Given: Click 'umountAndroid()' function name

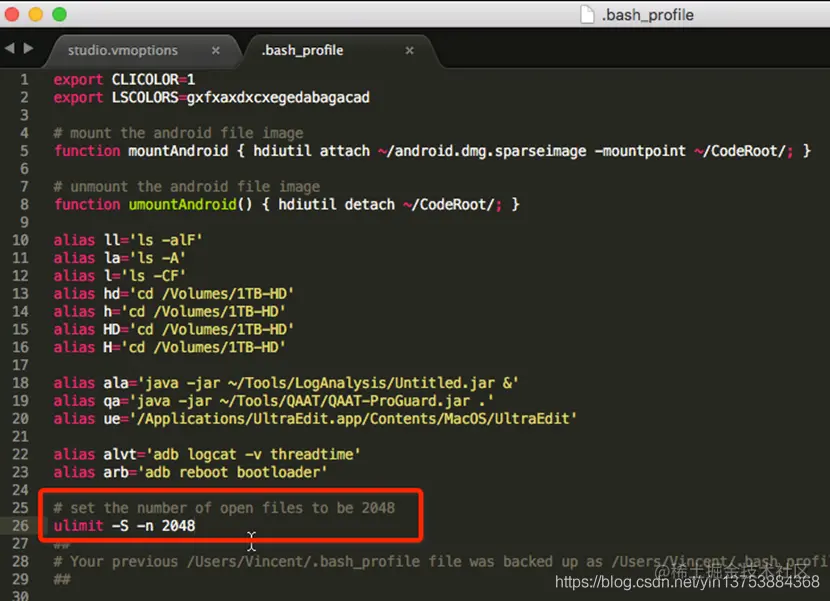Looking at the screenshot, I should [191, 204].
